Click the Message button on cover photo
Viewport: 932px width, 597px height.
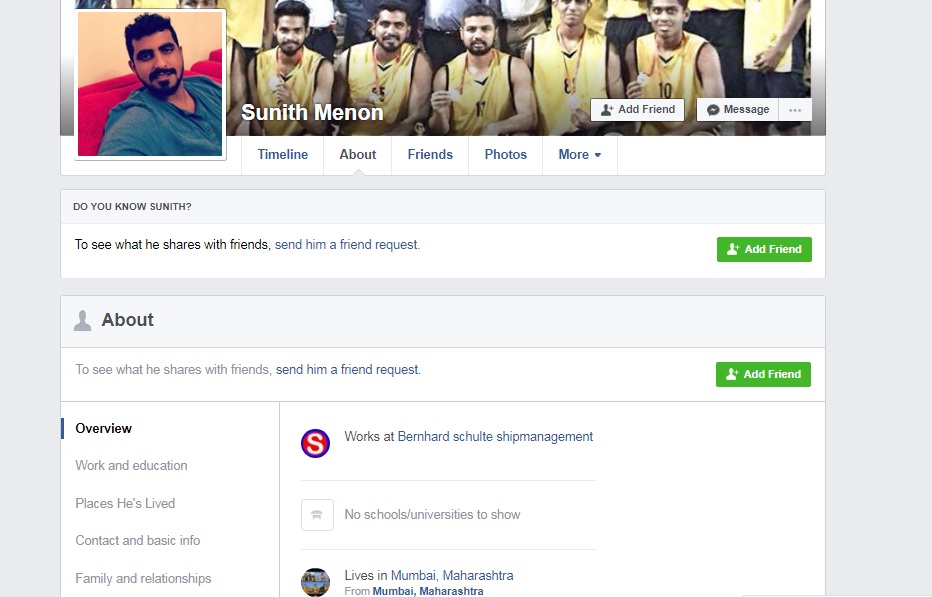click(x=738, y=110)
